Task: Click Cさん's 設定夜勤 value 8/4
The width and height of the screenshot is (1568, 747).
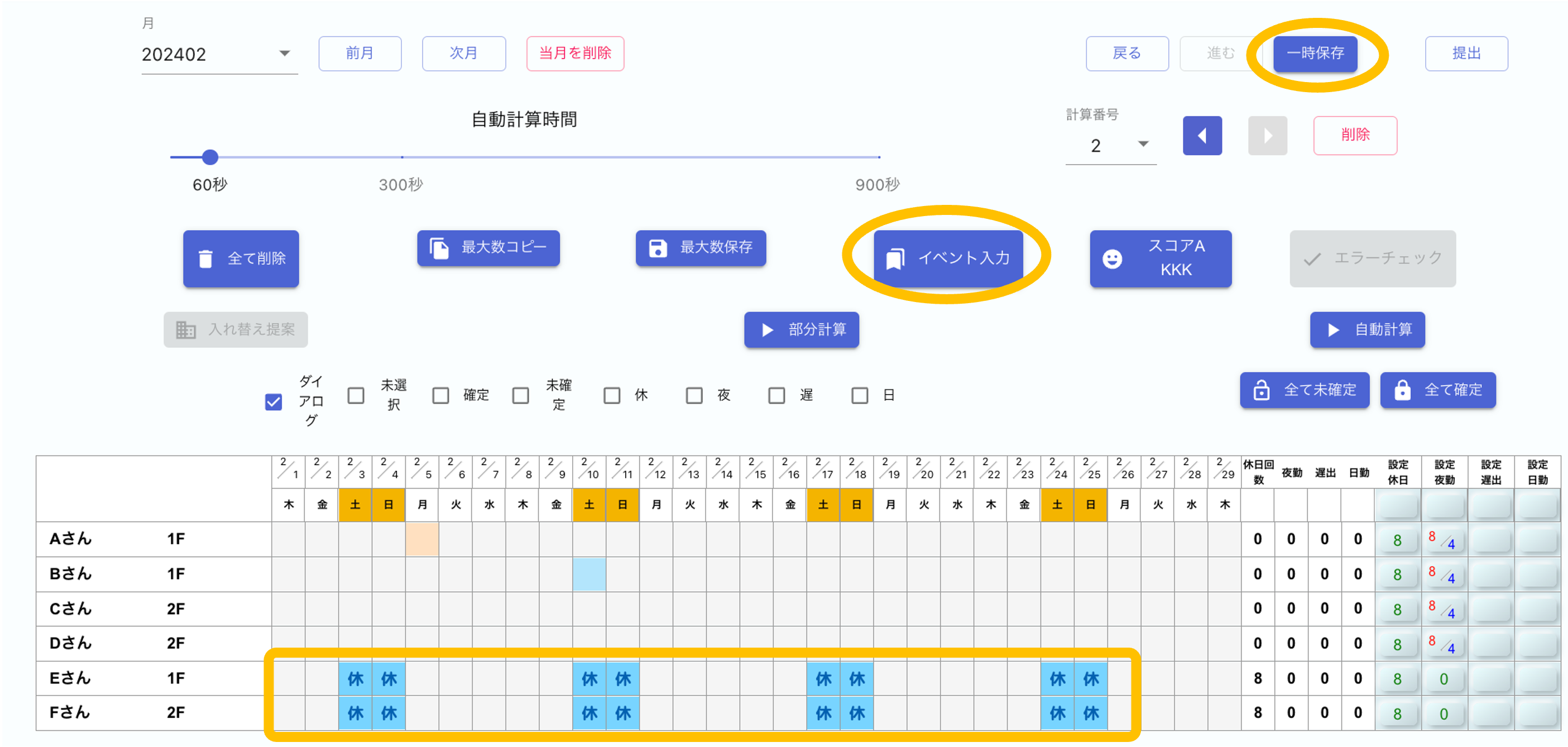Action: 1445,610
